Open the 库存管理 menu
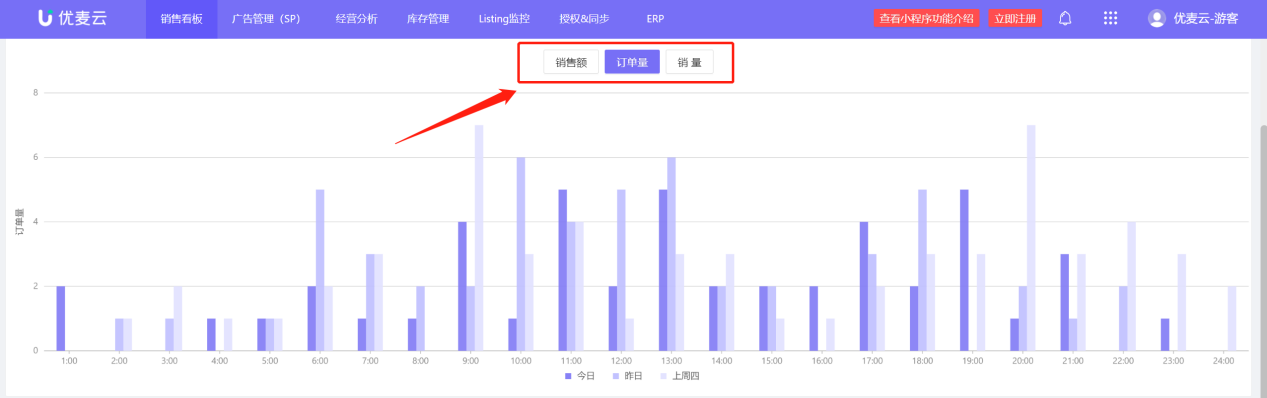 point(428,18)
